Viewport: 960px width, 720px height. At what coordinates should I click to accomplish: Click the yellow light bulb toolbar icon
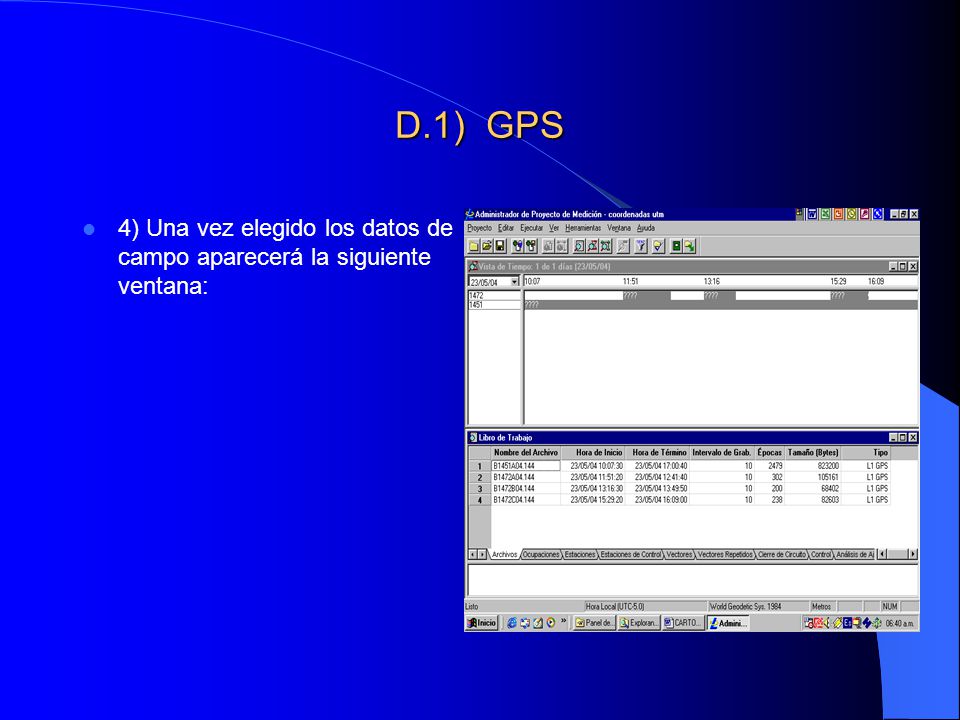pos(658,246)
